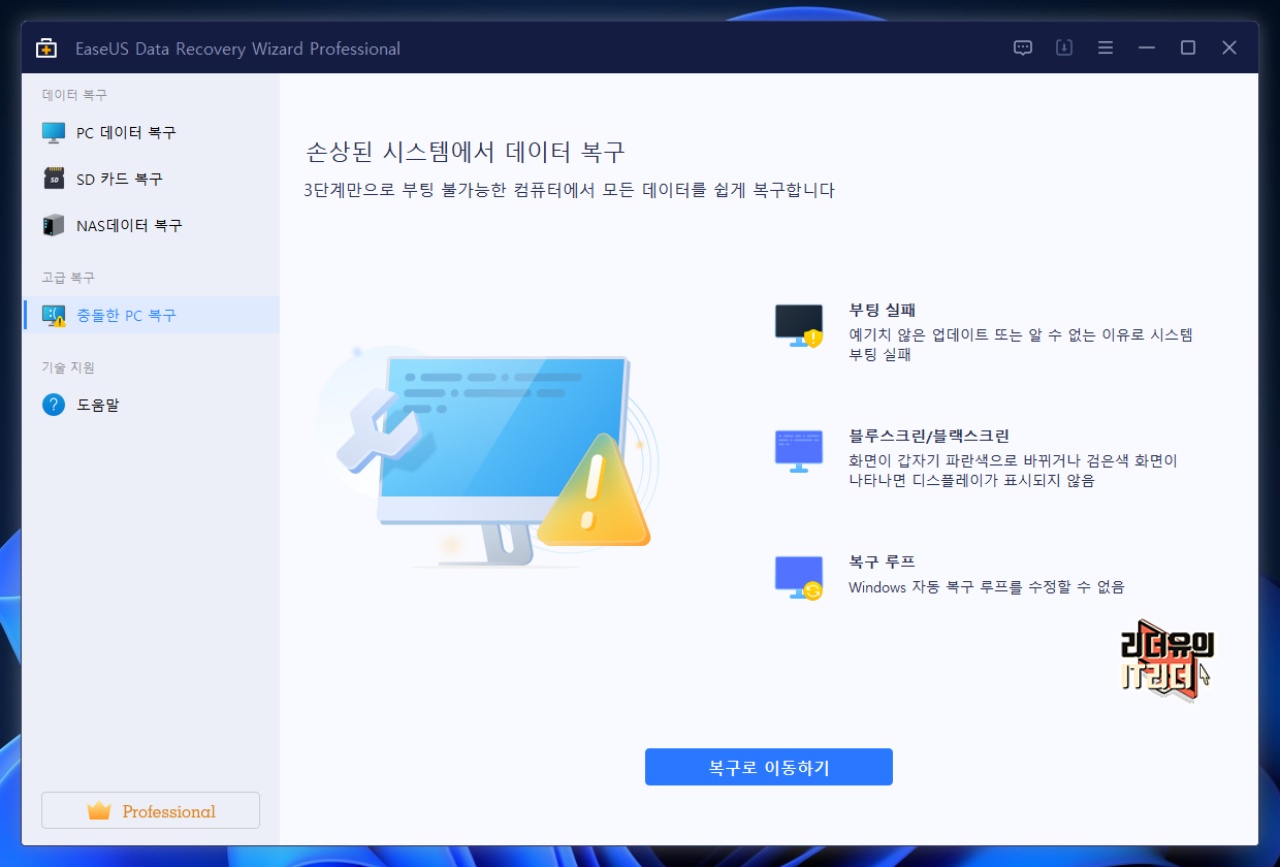The image size is (1280, 867).
Task: Click the SD 카드 복구 card icon
Action: pyautogui.click(x=54, y=179)
